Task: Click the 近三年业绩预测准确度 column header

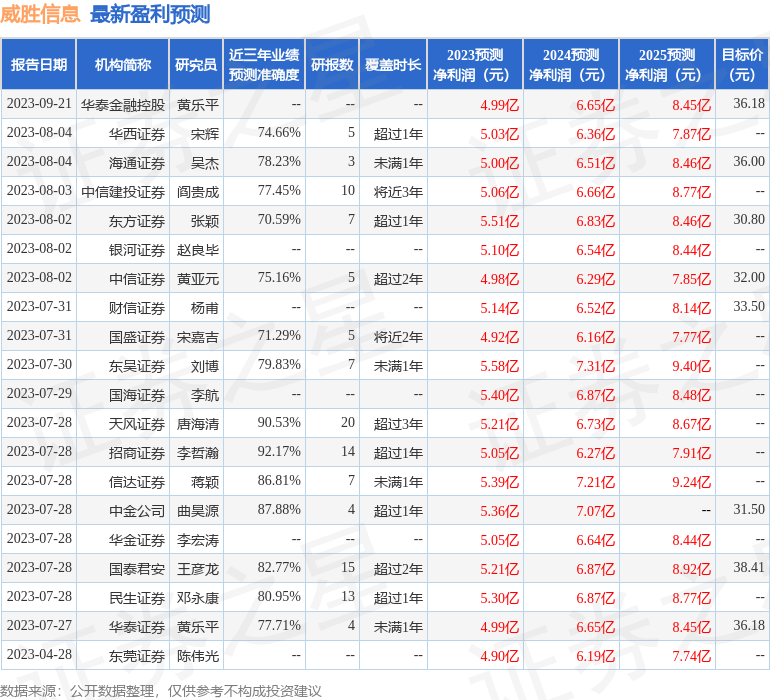Action: tap(264, 64)
